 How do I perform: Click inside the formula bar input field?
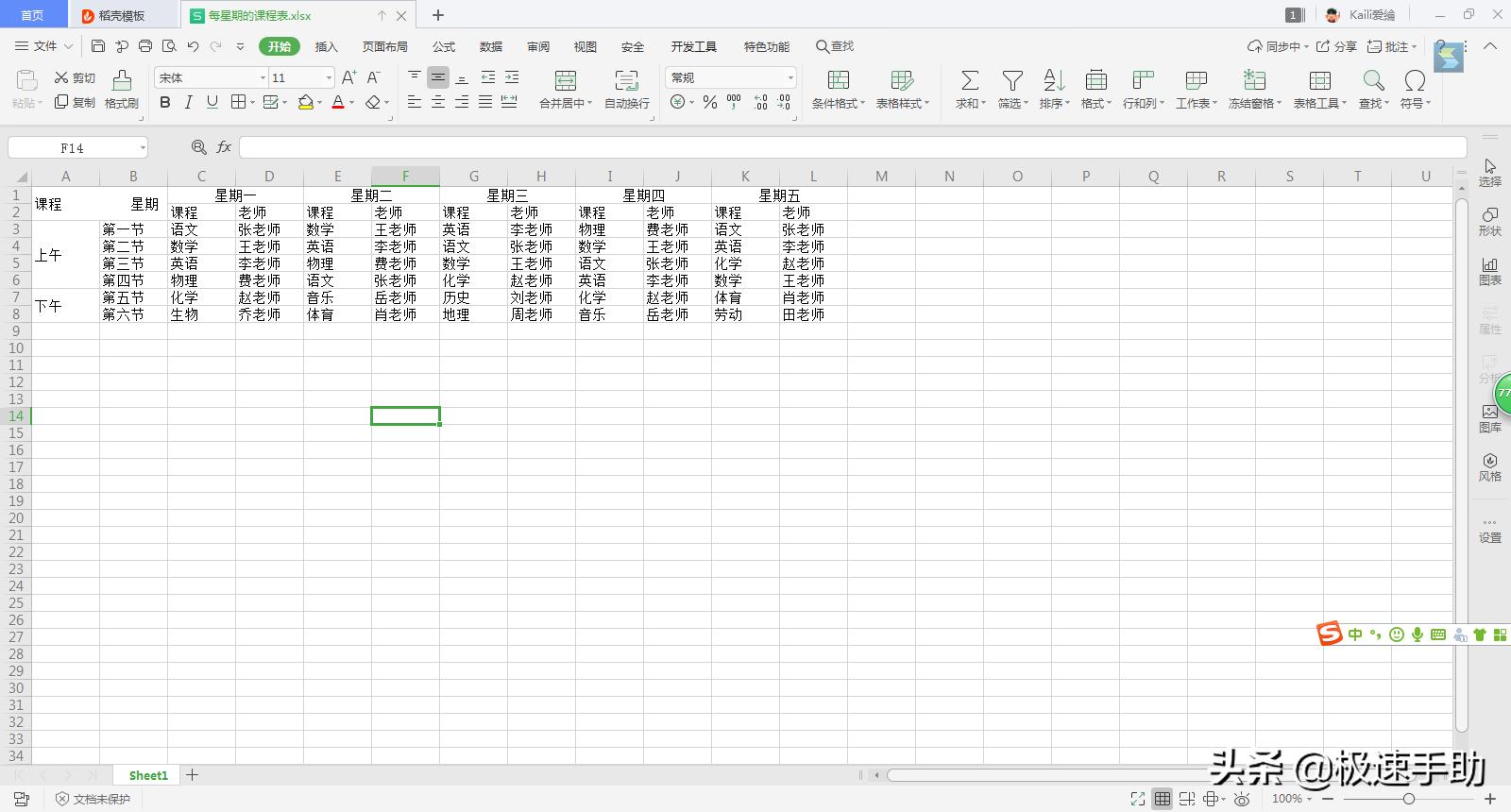tap(850, 147)
